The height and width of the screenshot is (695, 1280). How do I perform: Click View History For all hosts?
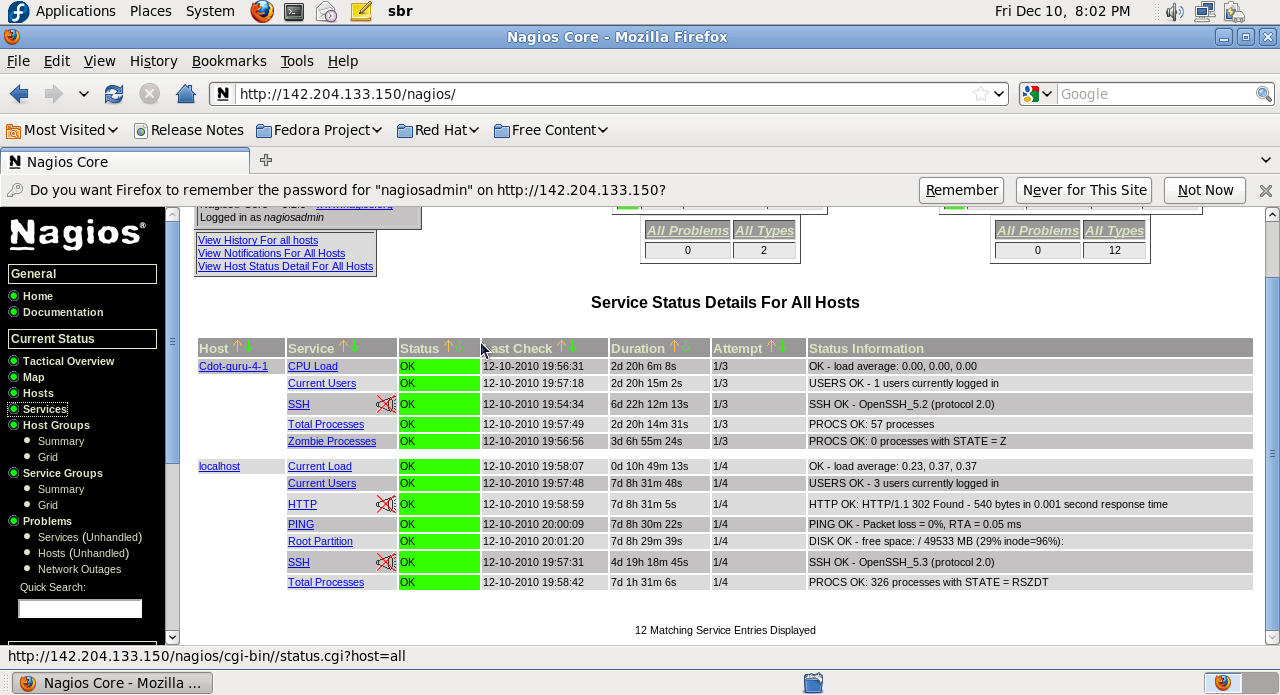click(258, 240)
